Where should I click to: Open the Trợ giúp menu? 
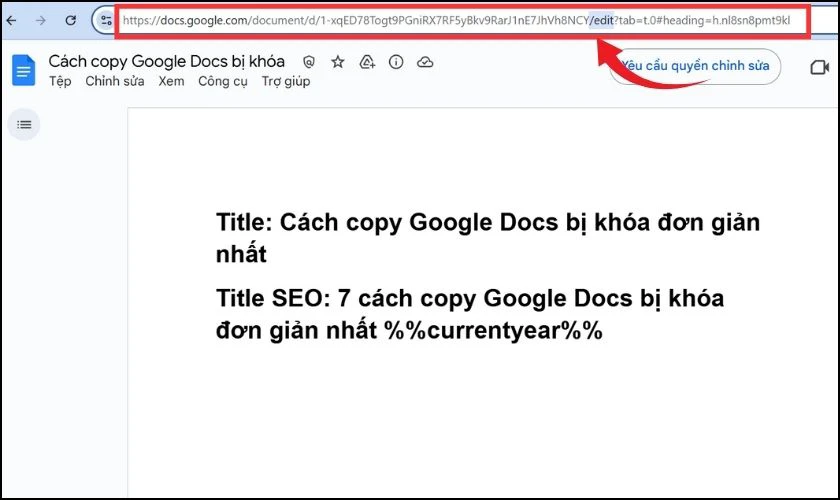286,81
